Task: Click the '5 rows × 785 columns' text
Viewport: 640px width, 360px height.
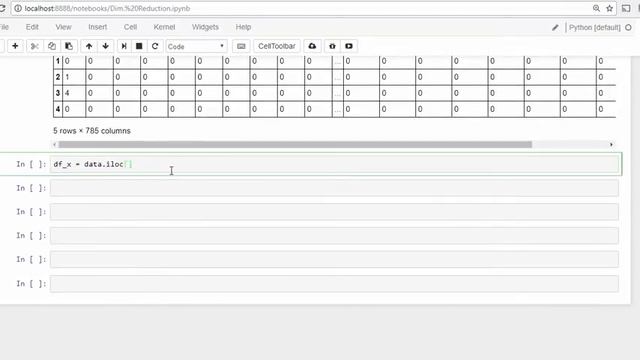Action: coord(92,131)
